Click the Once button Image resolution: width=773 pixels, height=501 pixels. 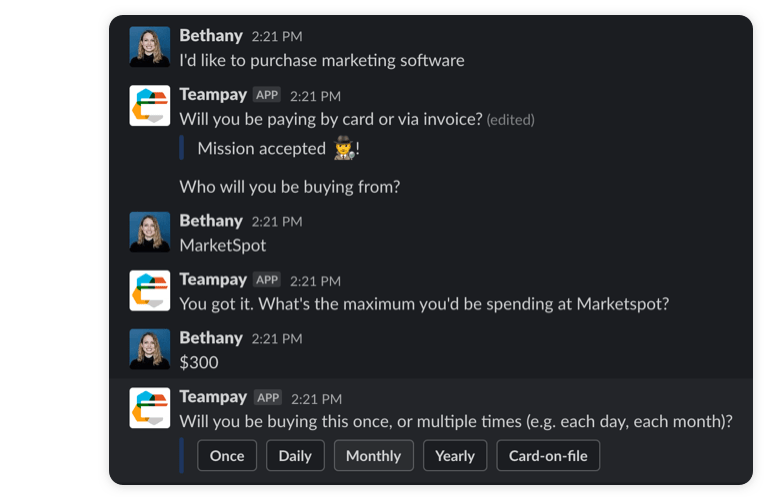(227, 456)
